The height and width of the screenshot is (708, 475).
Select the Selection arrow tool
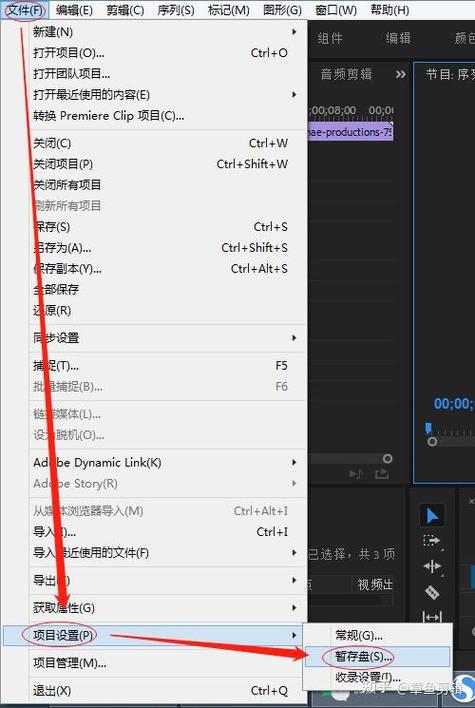pos(432,515)
